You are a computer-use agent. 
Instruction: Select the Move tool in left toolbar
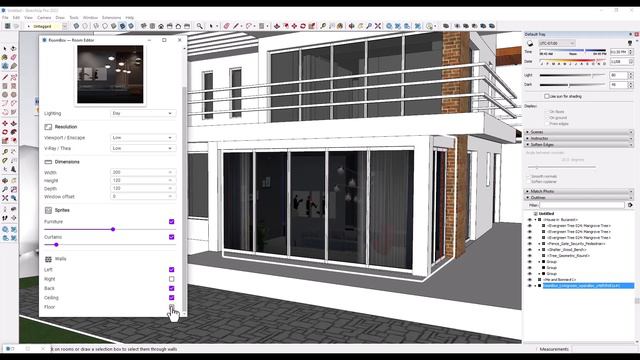coord(5,123)
